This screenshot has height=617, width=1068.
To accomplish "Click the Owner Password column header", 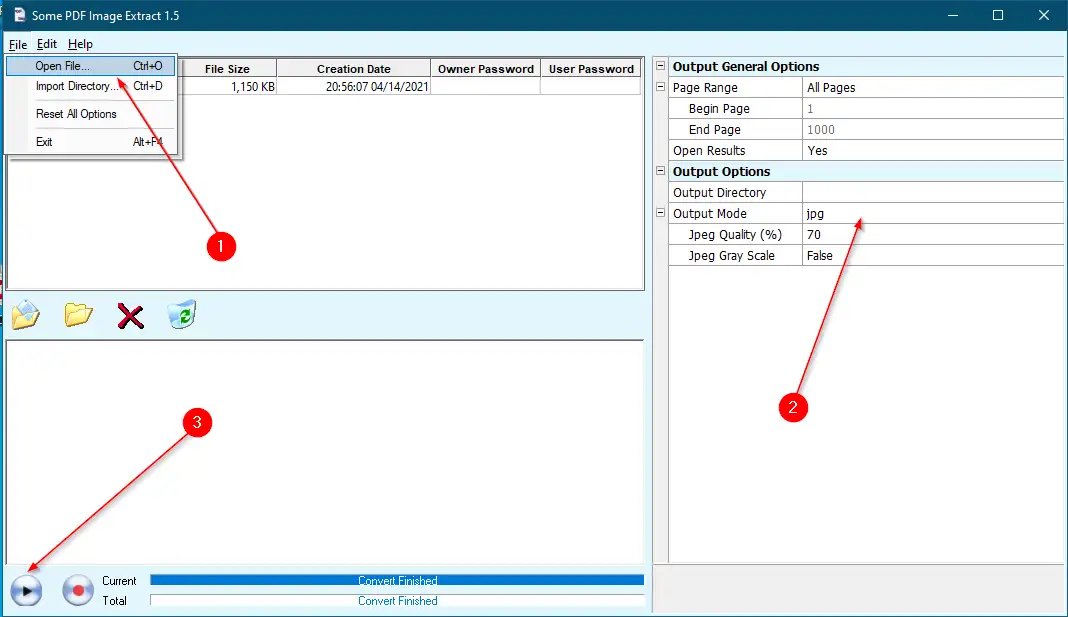I will point(486,69).
